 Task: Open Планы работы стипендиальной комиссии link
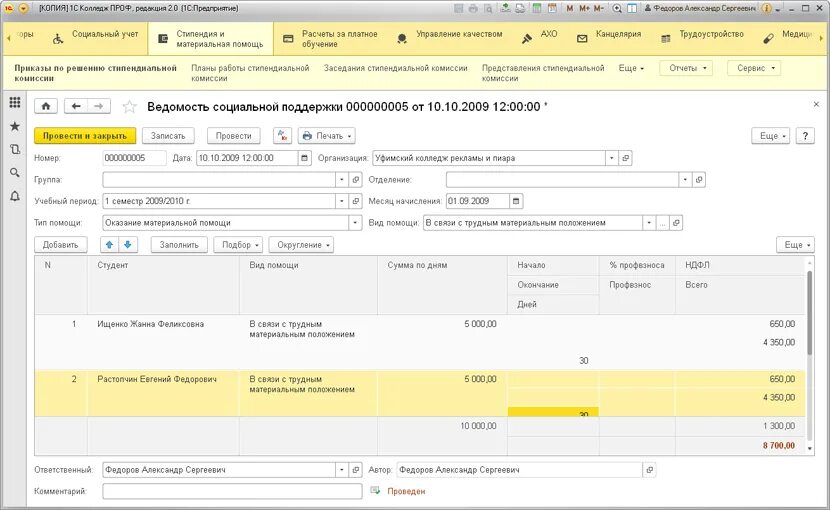[x=250, y=73]
